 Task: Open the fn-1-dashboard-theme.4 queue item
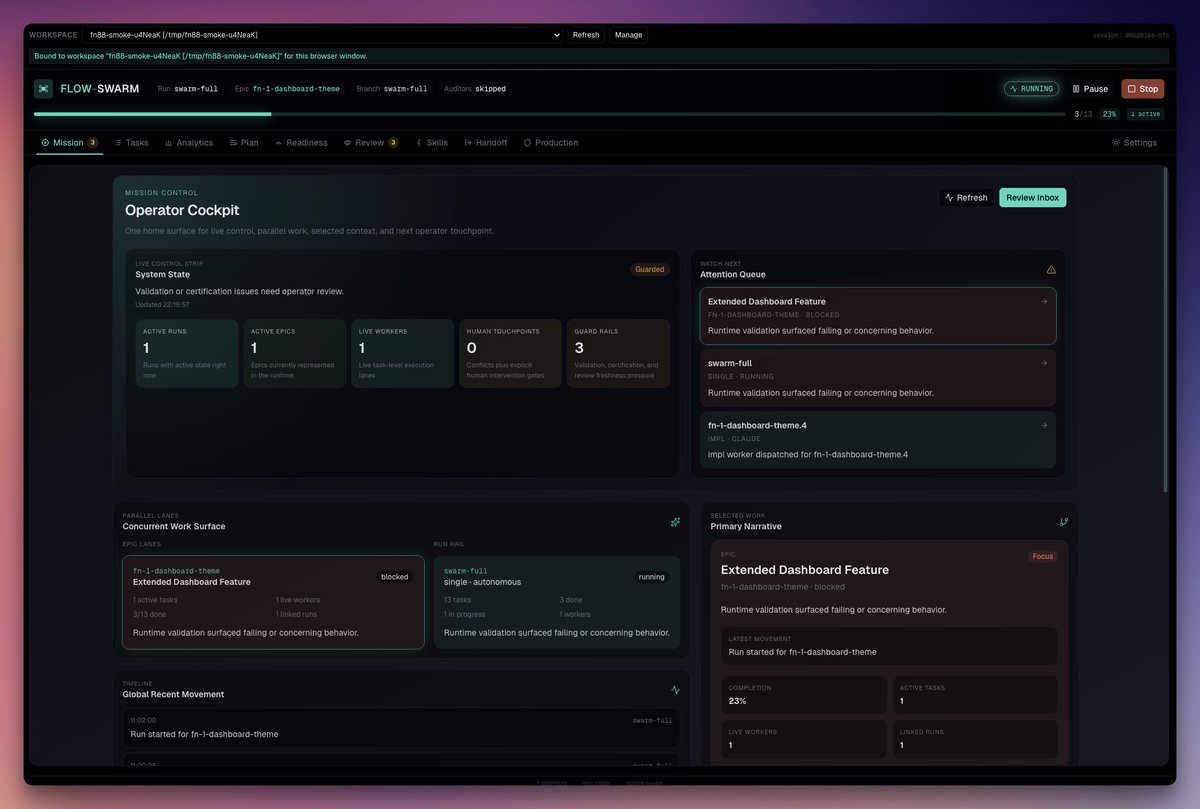[x=878, y=440]
